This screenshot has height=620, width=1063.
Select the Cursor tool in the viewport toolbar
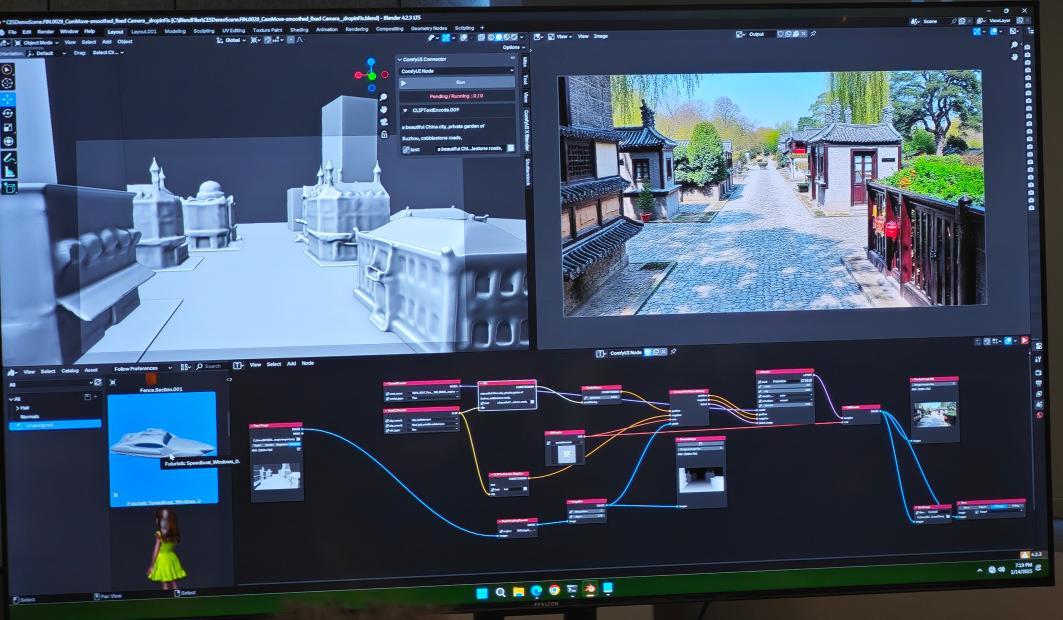[x=8, y=84]
